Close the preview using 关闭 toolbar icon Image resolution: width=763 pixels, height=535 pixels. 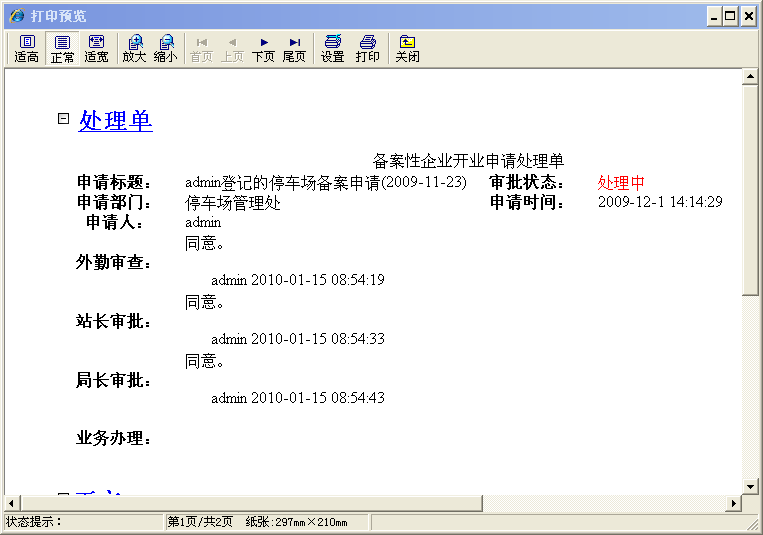pos(407,48)
